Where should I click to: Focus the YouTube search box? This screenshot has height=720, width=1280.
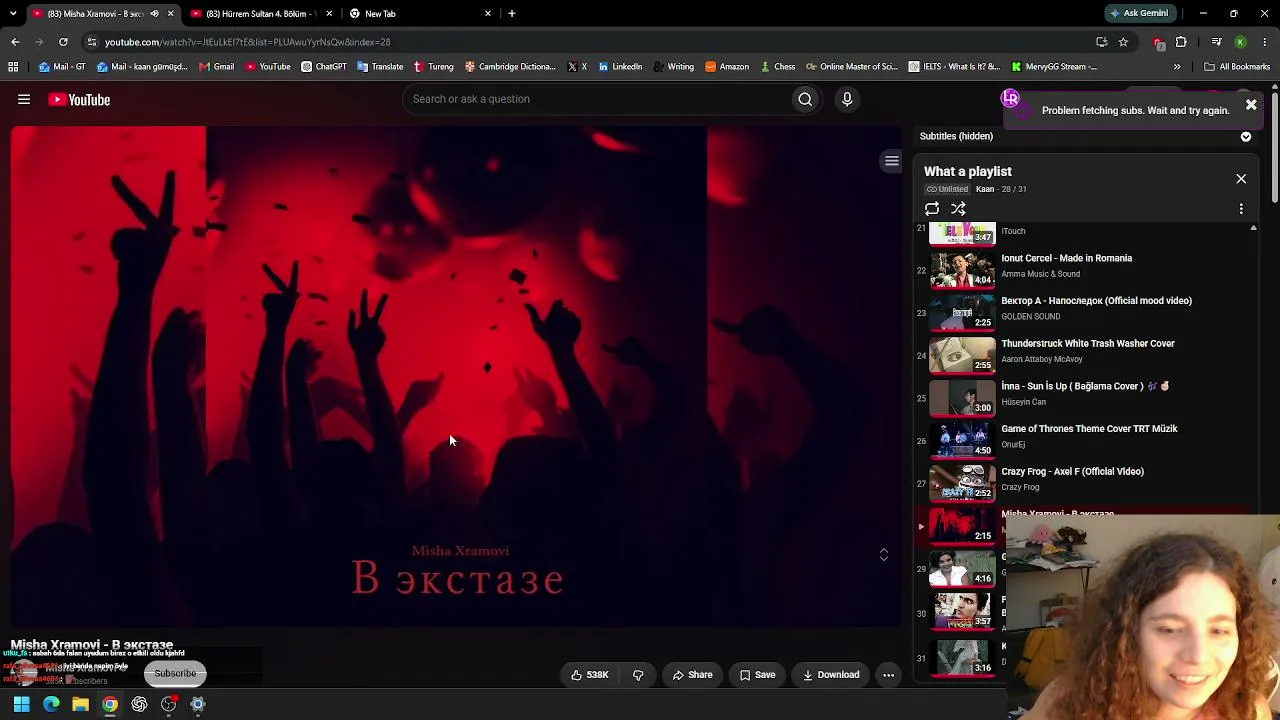point(598,99)
